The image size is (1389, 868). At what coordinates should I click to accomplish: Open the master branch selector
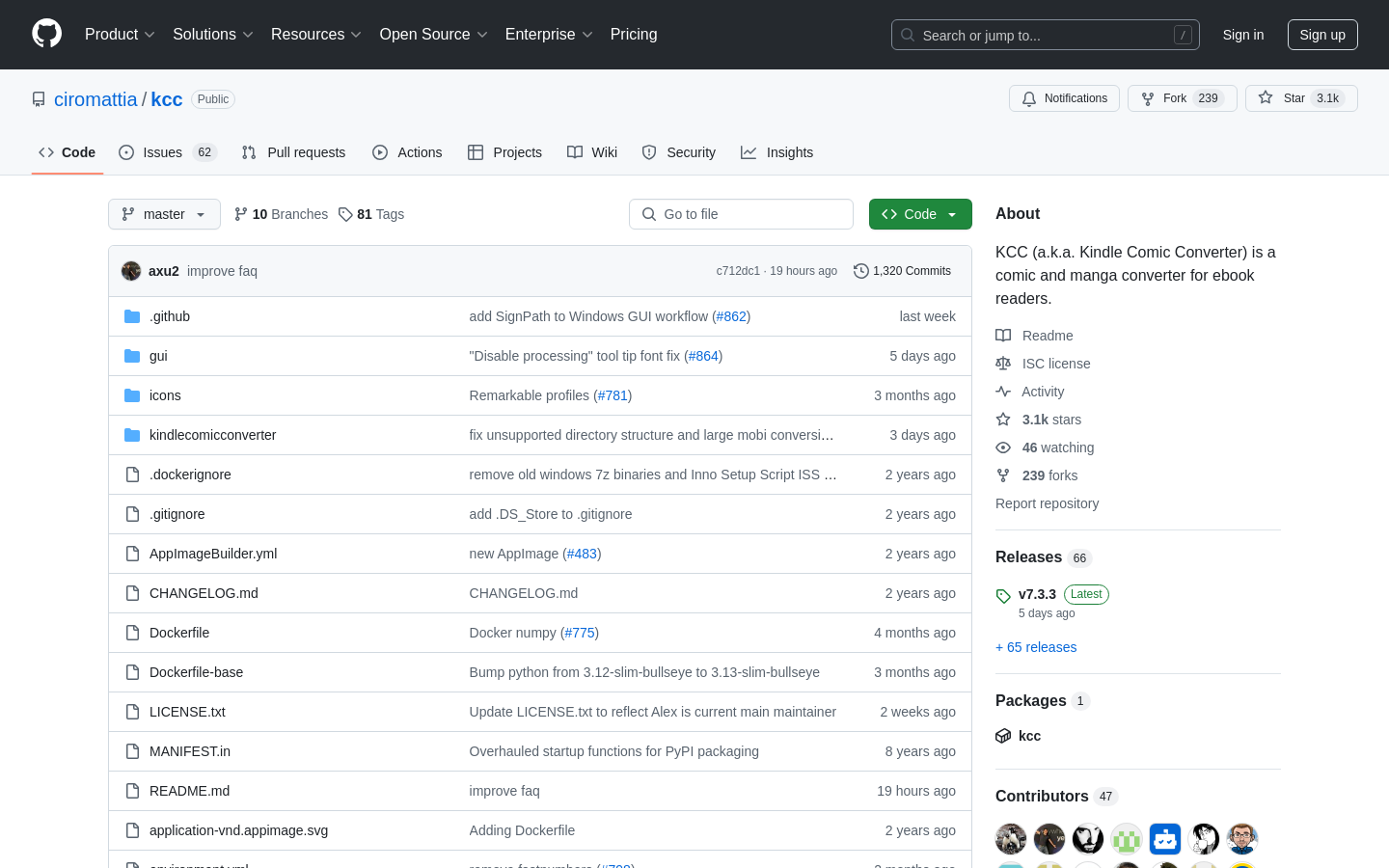click(164, 214)
